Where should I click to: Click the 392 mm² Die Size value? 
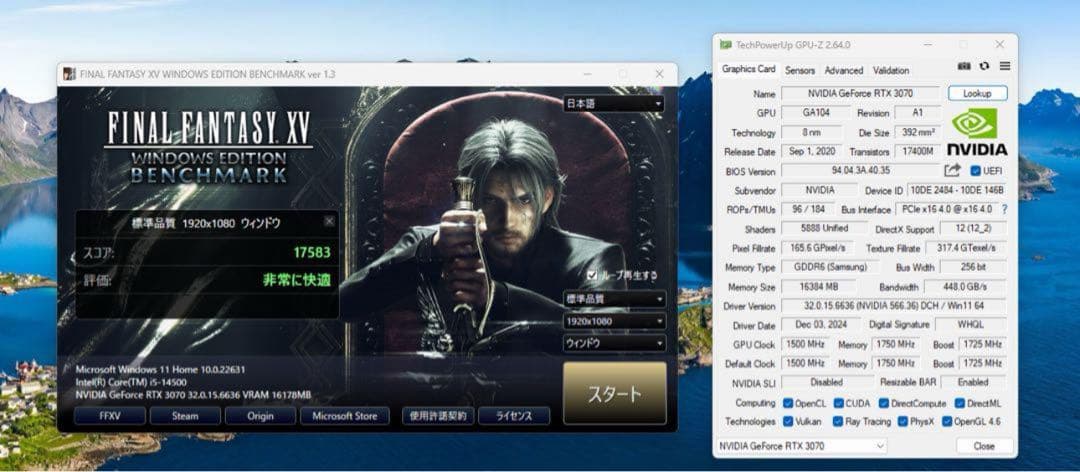919,132
